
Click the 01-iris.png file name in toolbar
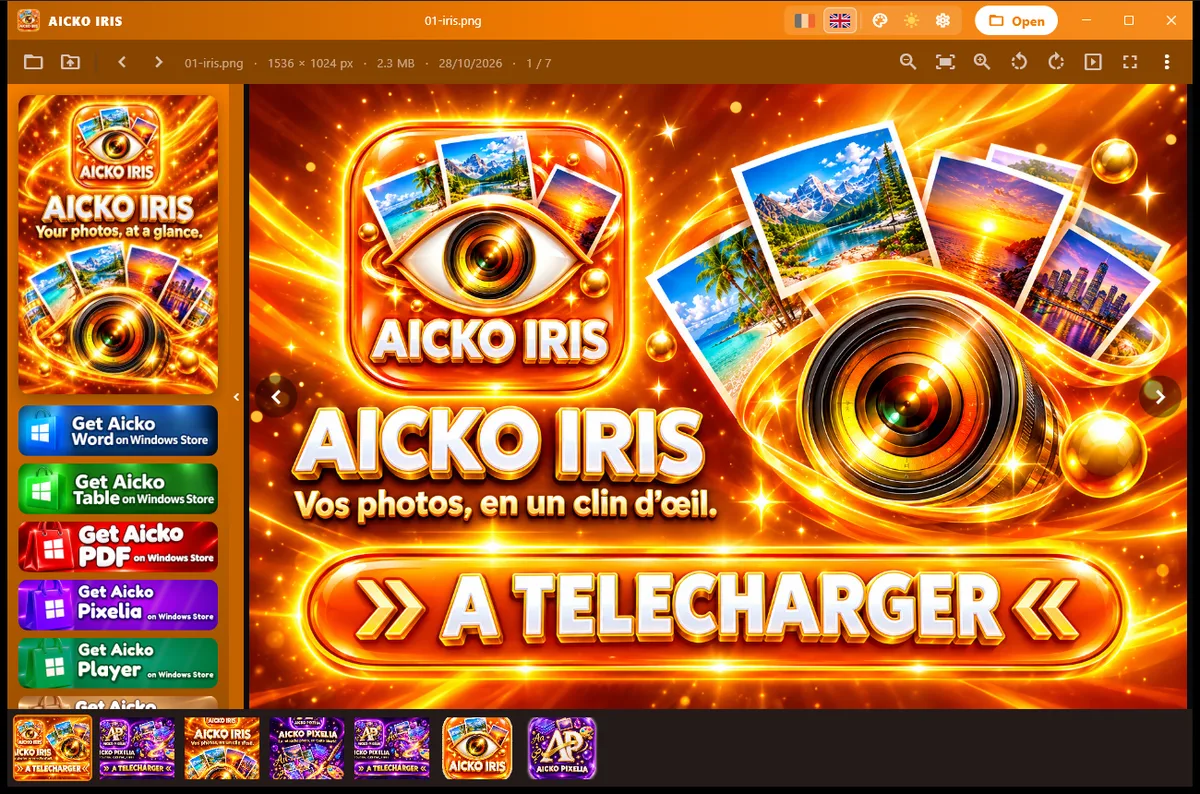click(x=214, y=63)
